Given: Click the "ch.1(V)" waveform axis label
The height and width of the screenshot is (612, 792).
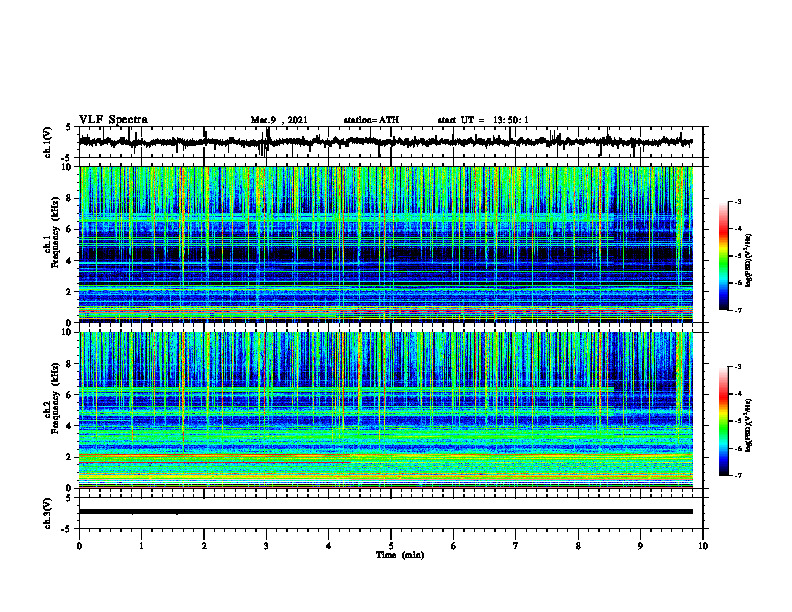Looking at the screenshot, I should 48,142.
